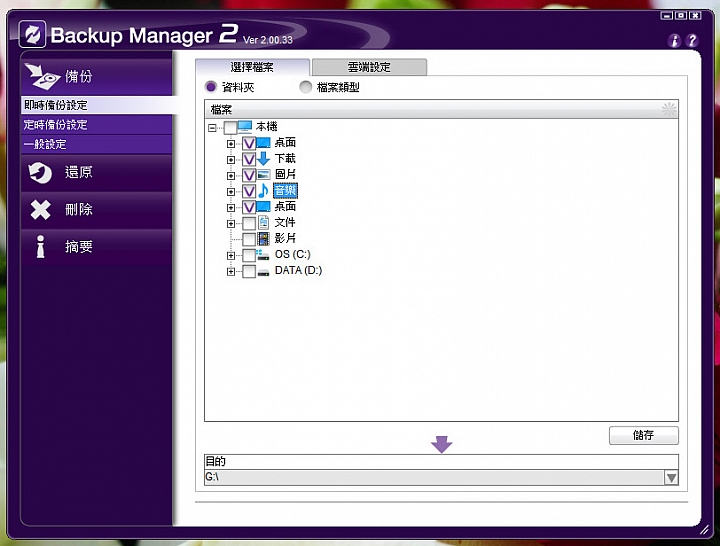Expand the 音樂 tree node
Viewport: 720px width, 546px height.
click(231, 191)
